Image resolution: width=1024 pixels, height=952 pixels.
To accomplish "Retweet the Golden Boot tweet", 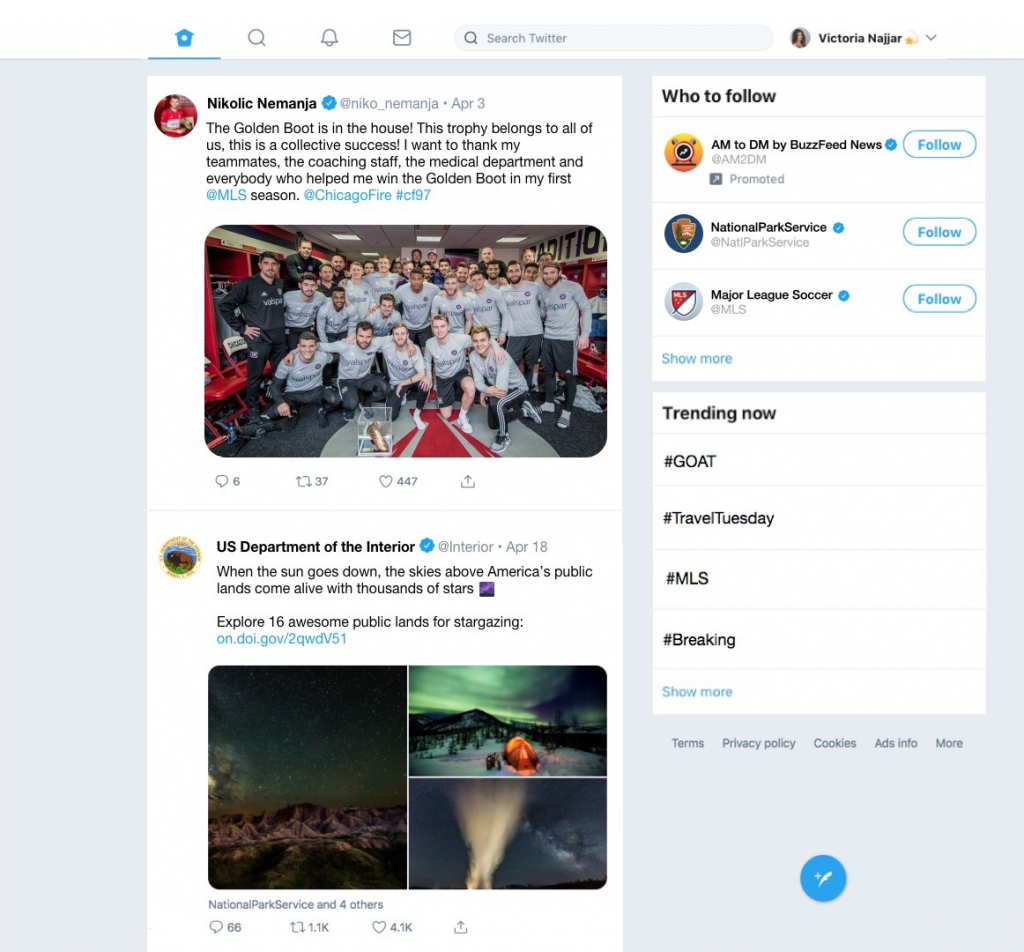I will pyautogui.click(x=303, y=481).
